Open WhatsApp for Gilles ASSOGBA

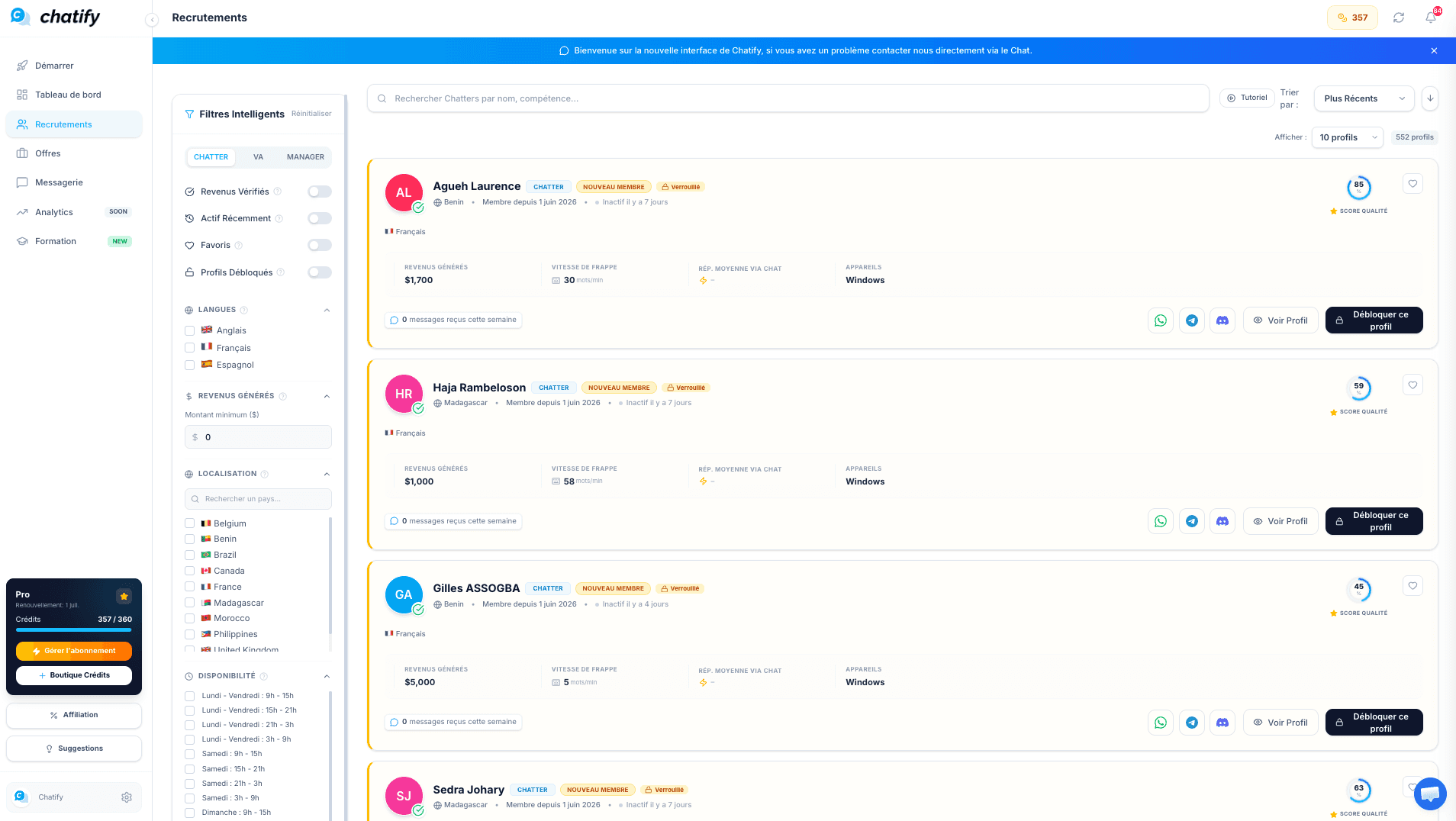click(x=1161, y=723)
